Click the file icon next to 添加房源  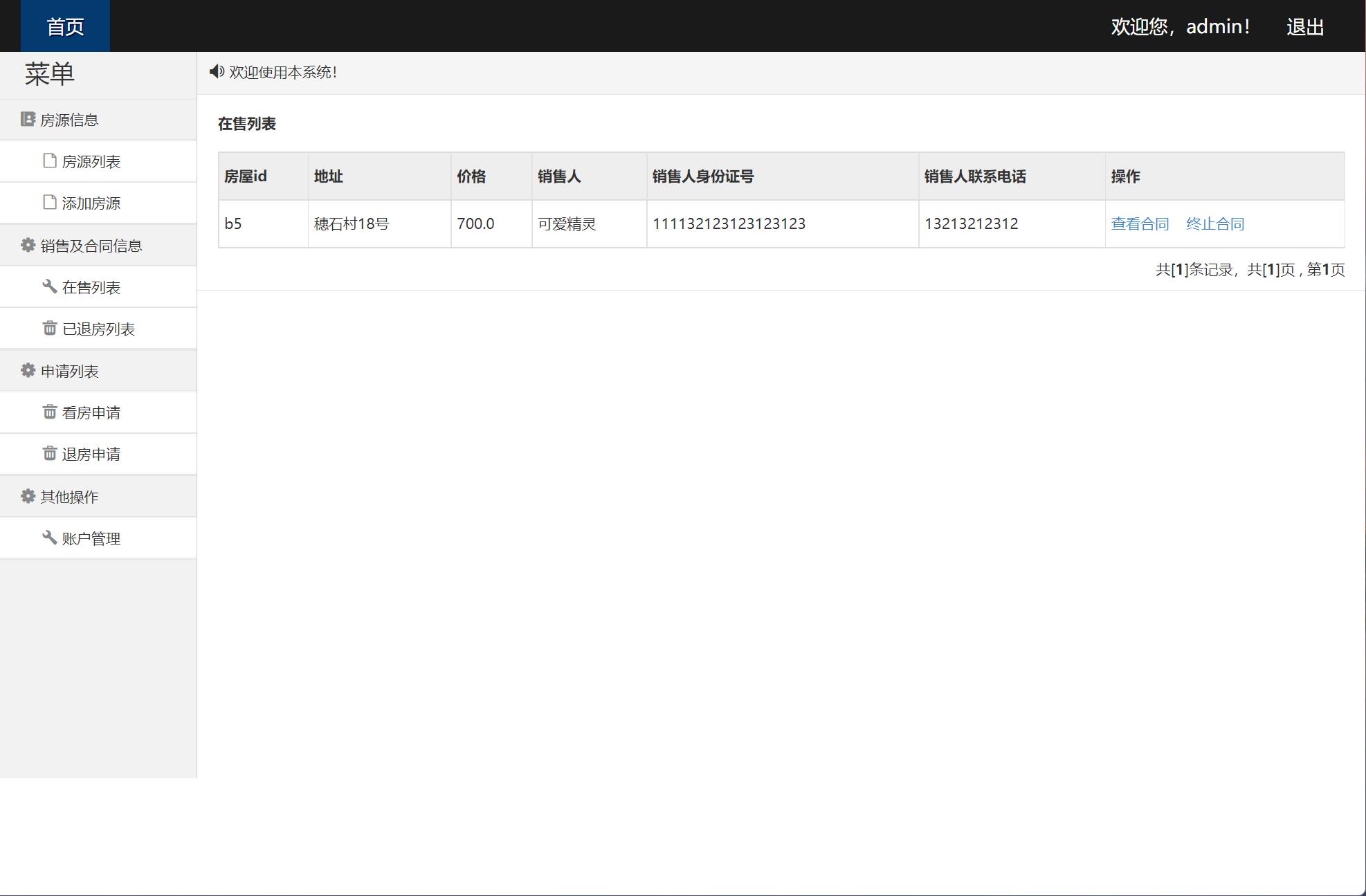coord(50,202)
